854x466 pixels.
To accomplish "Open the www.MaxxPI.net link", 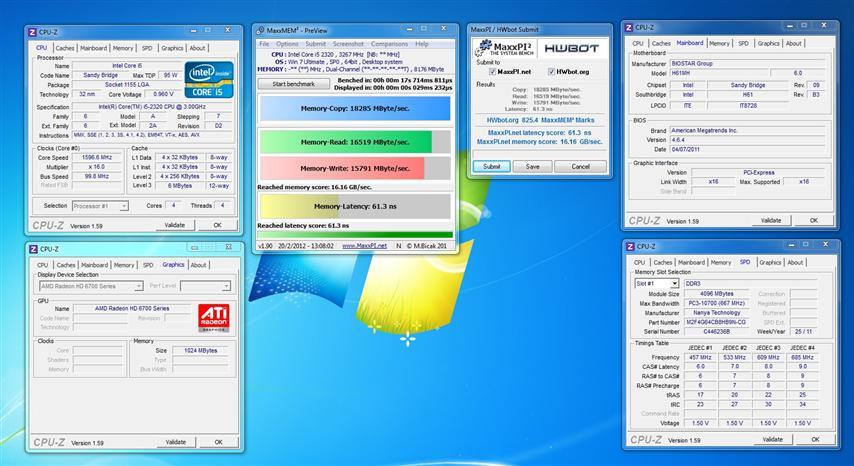I will [x=364, y=246].
